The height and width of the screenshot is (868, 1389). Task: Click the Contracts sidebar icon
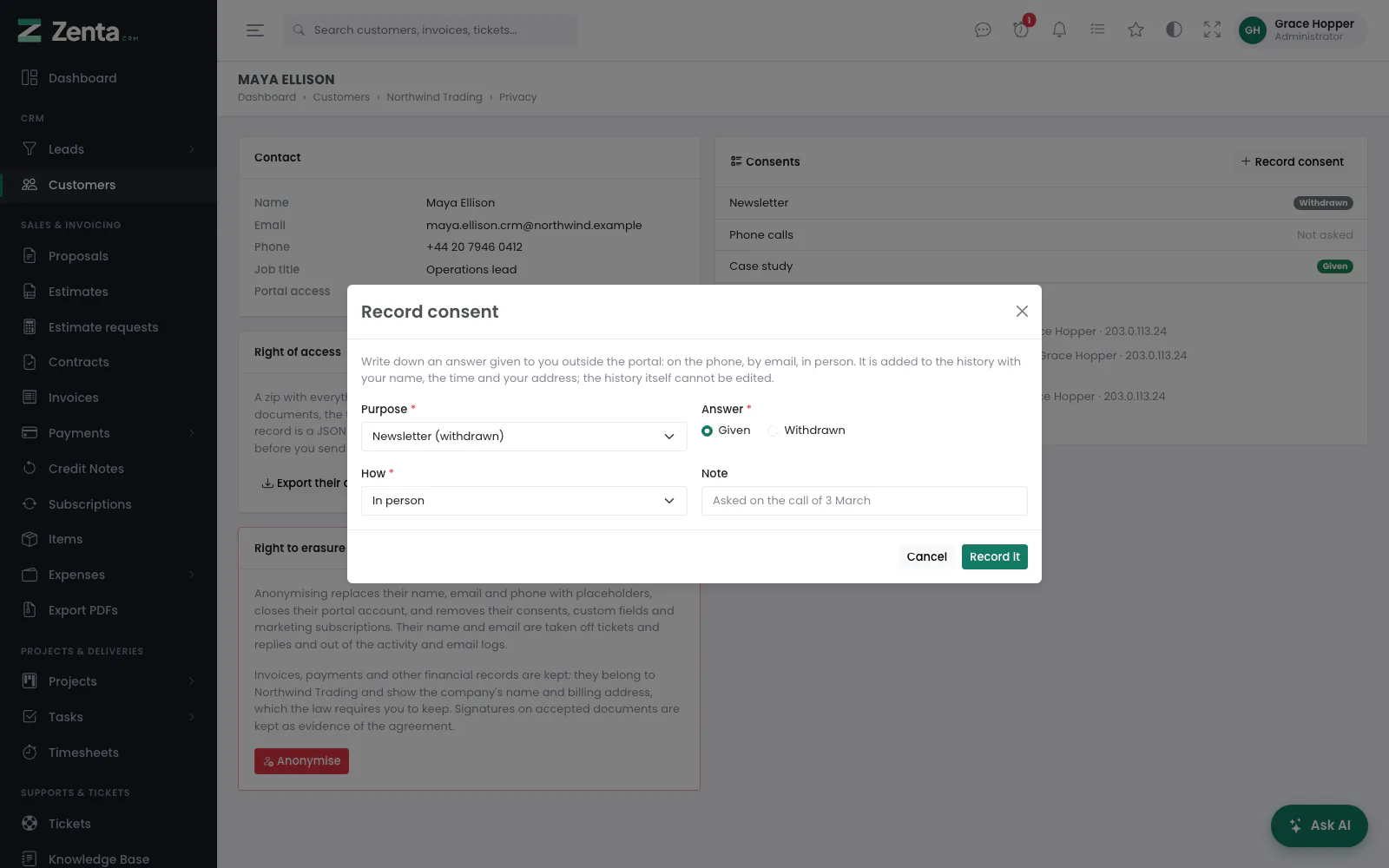pyautogui.click(x=30, y=362)
